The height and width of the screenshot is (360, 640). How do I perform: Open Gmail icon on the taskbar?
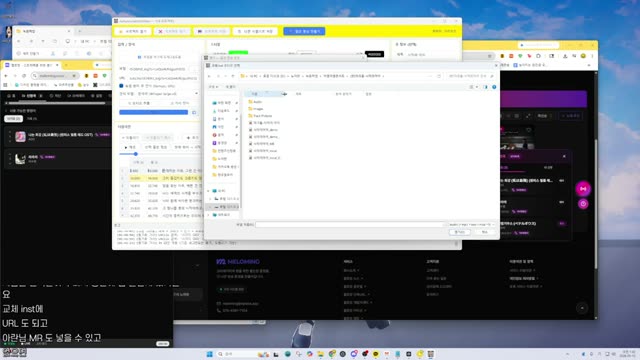pyautogui.click(x=387, y=354)
